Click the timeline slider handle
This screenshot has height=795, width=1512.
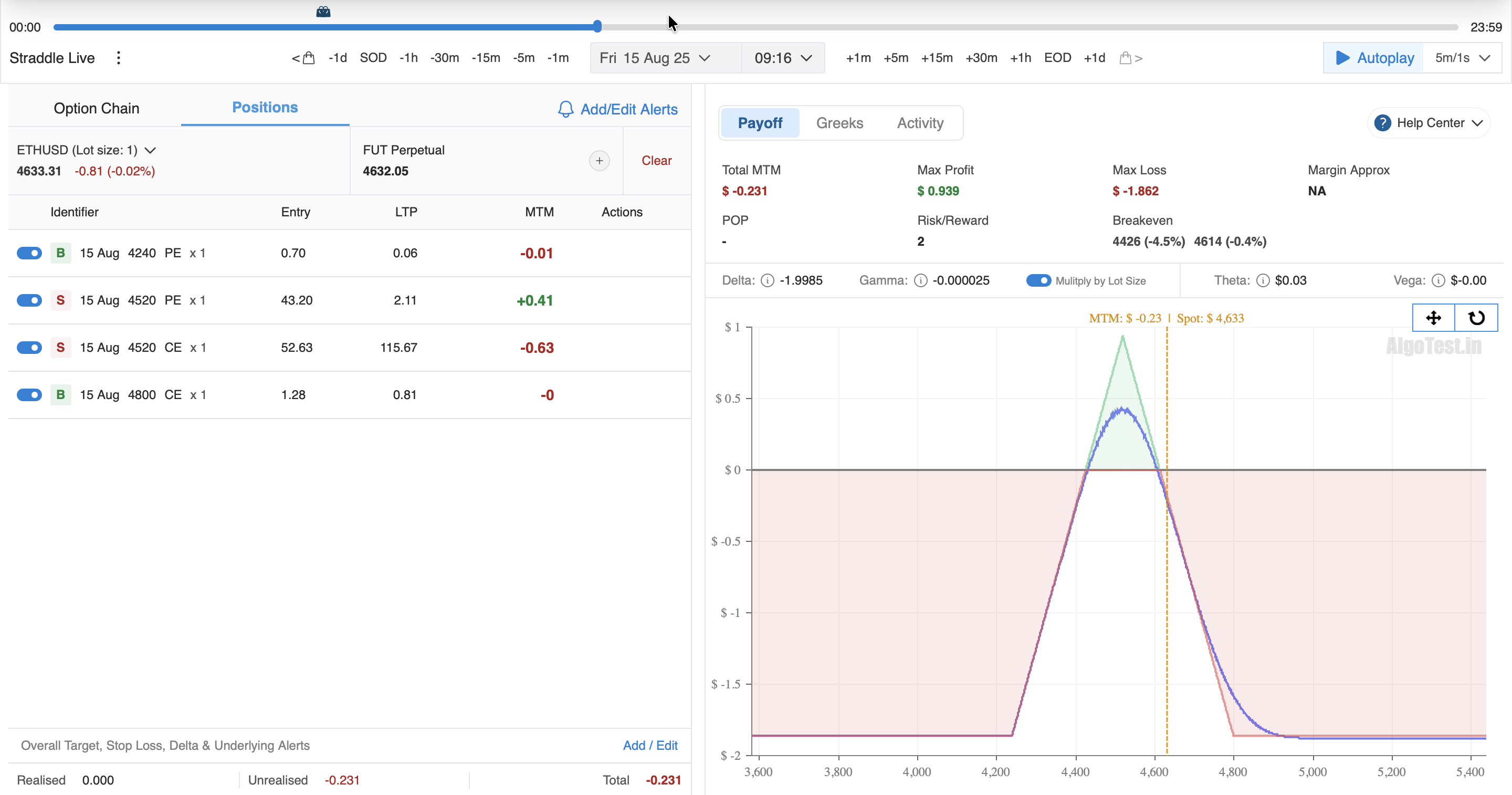[597, 26]
